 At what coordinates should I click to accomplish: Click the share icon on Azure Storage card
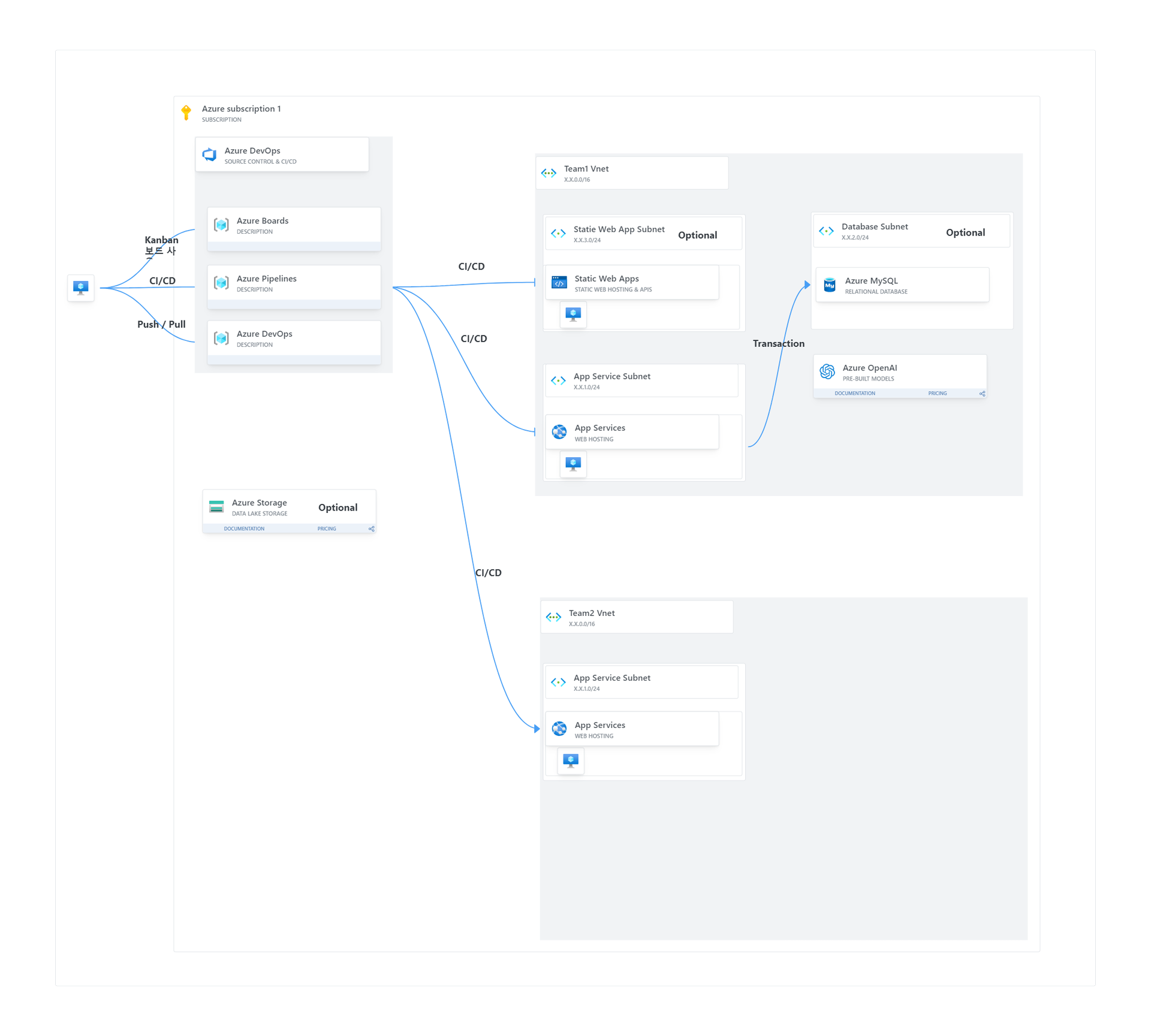point(372,529)
